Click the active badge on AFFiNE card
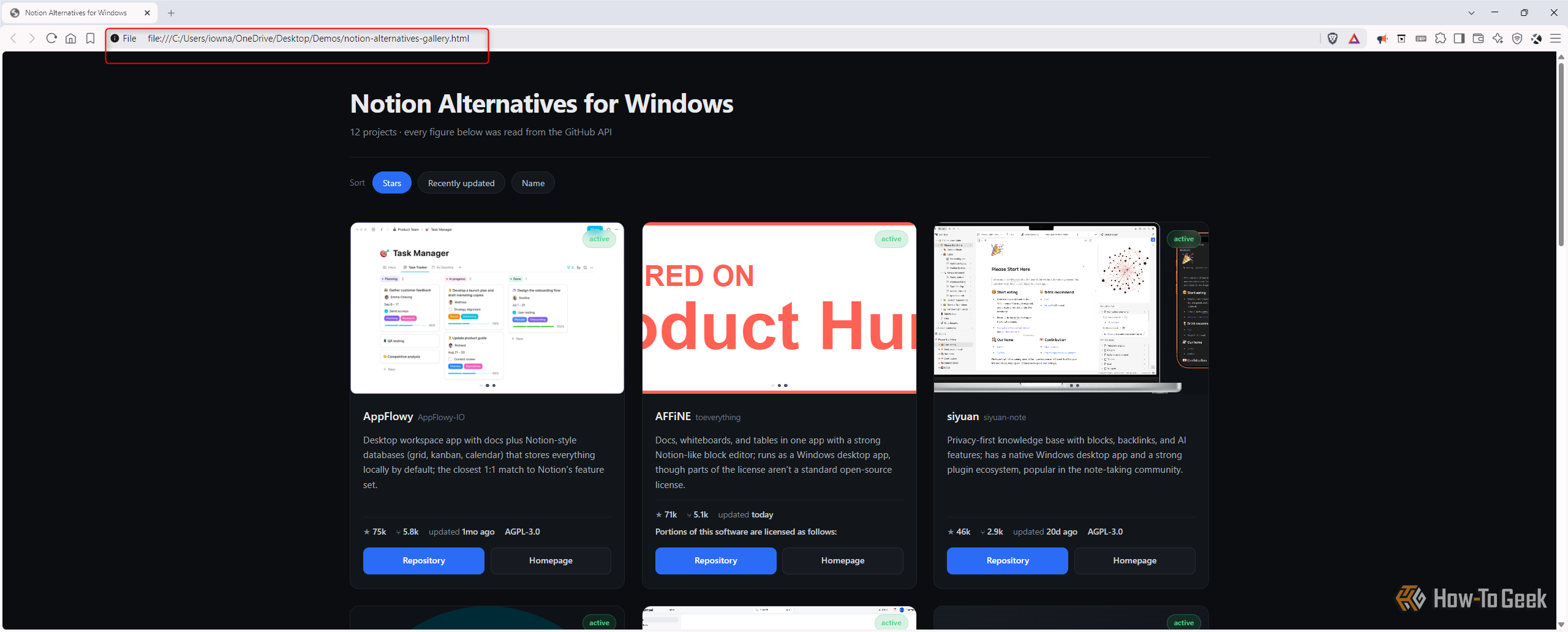The width and height of the screenshot is (1568, 632). click(x=891, y=239)
